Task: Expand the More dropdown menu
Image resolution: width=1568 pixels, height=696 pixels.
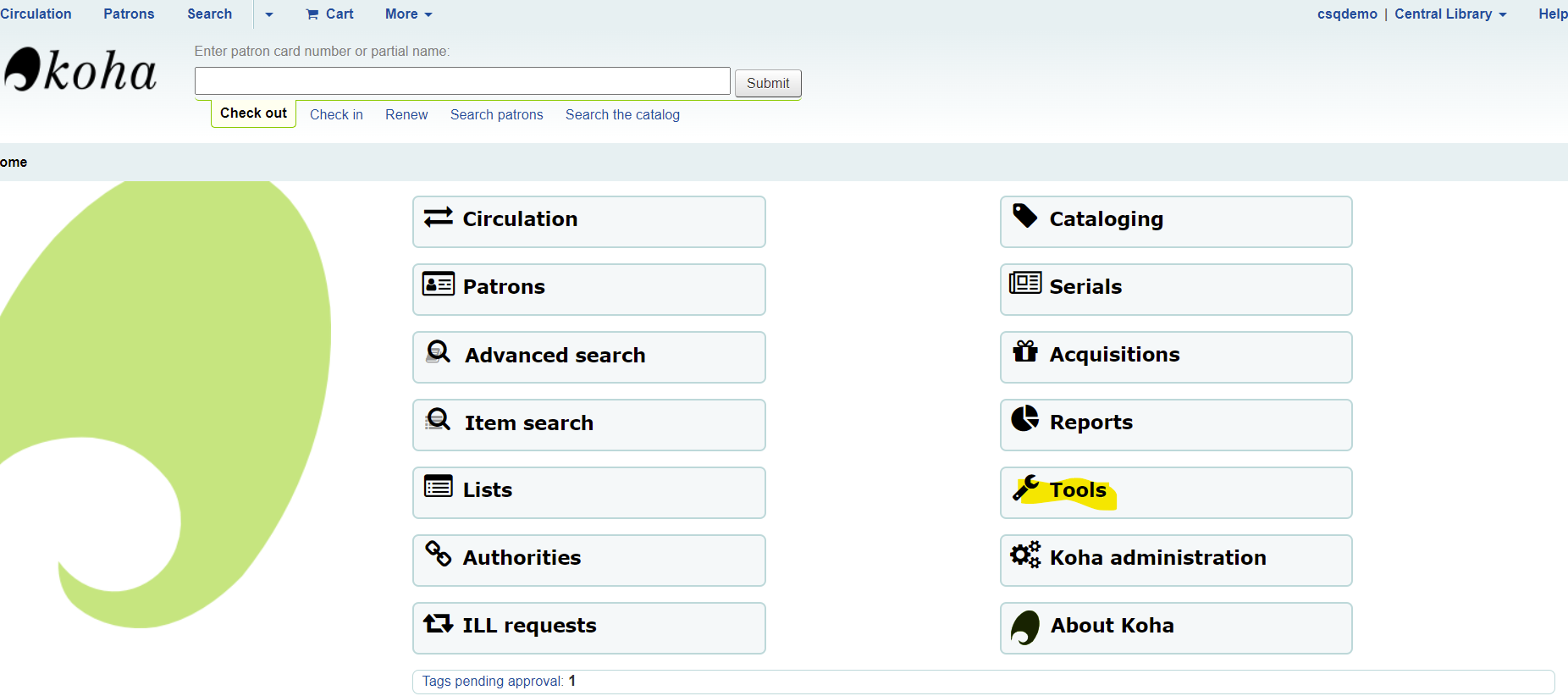Action: 409,14
